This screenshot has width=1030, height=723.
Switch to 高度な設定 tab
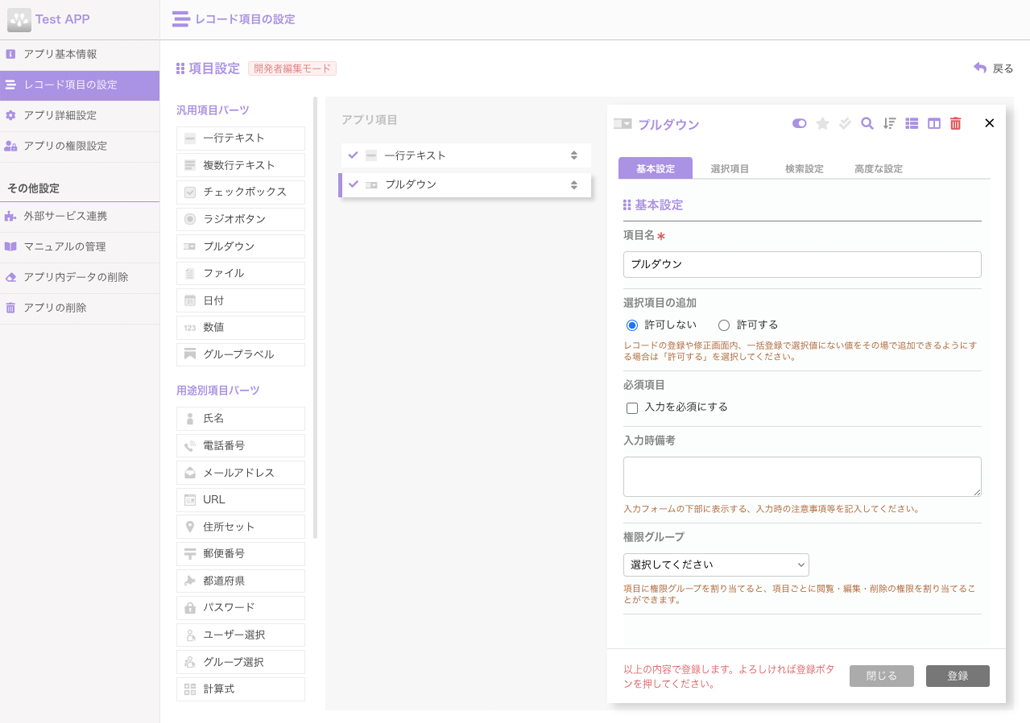click(x=878, y=168)
